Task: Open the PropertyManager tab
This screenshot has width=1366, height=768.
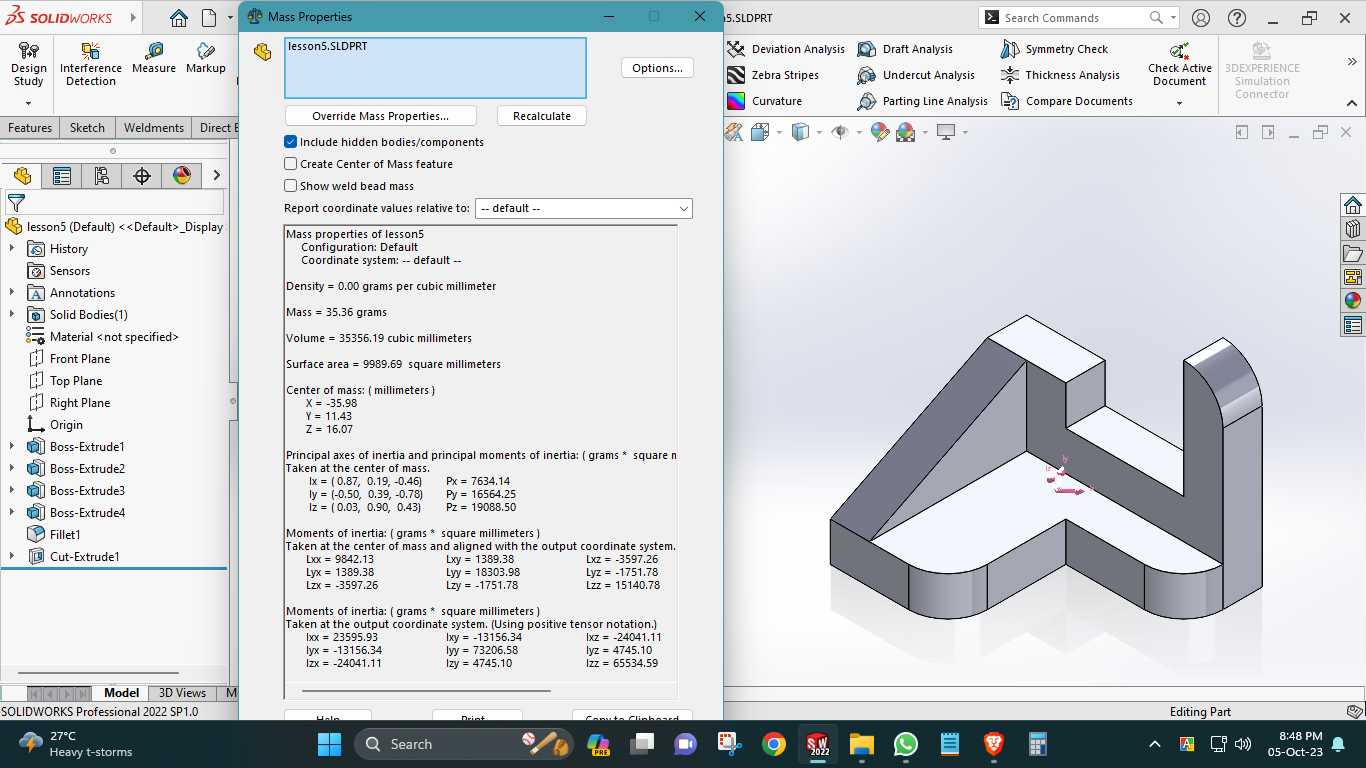Action: [62, 176]
